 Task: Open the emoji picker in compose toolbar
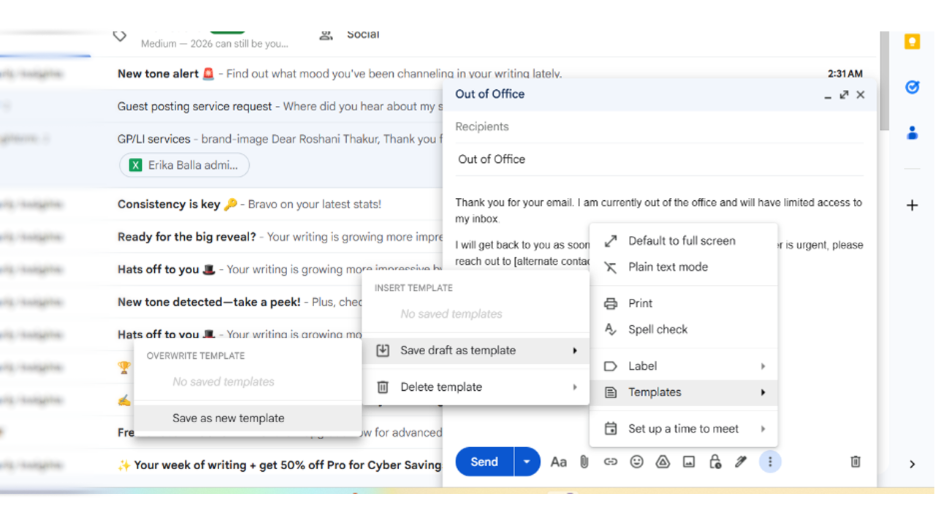coord(636,462)
